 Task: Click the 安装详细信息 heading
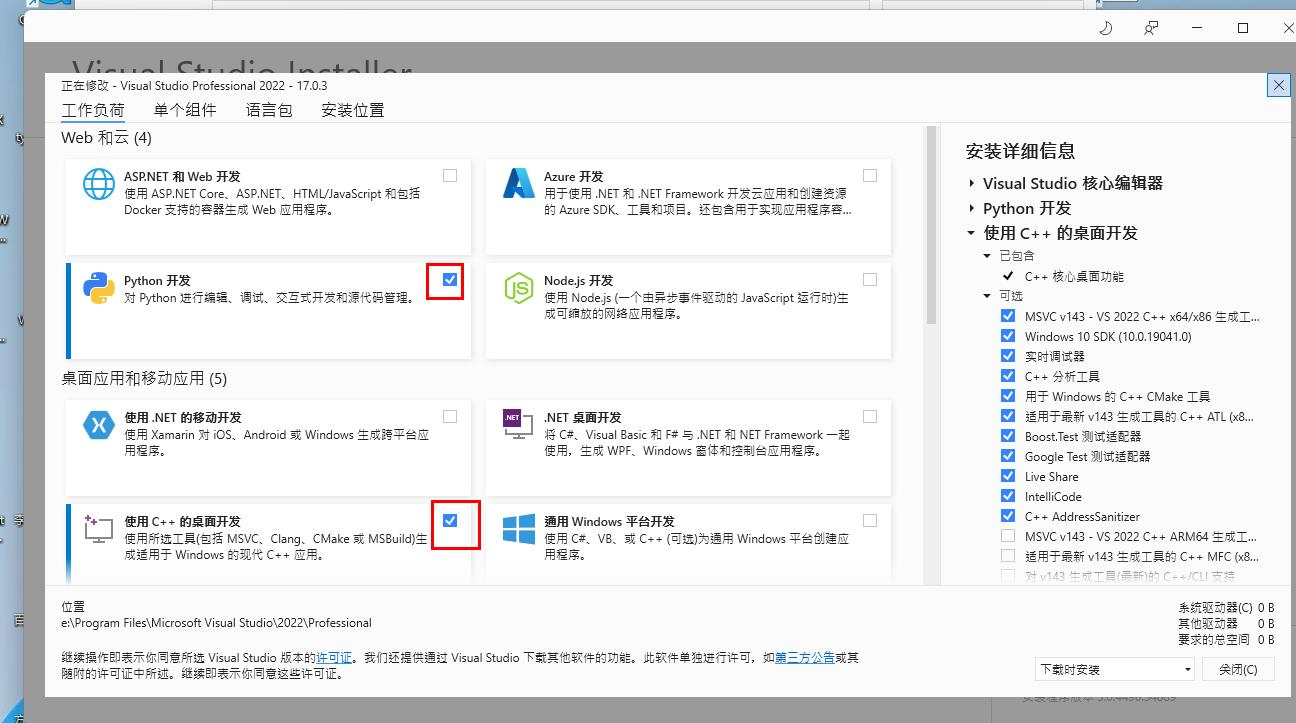pos(1020,151)
